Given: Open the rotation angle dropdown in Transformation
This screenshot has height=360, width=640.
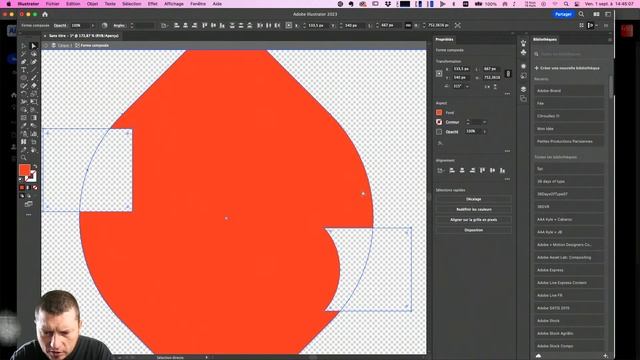Looking at the screenshot, I should click(x=467, y=87).
